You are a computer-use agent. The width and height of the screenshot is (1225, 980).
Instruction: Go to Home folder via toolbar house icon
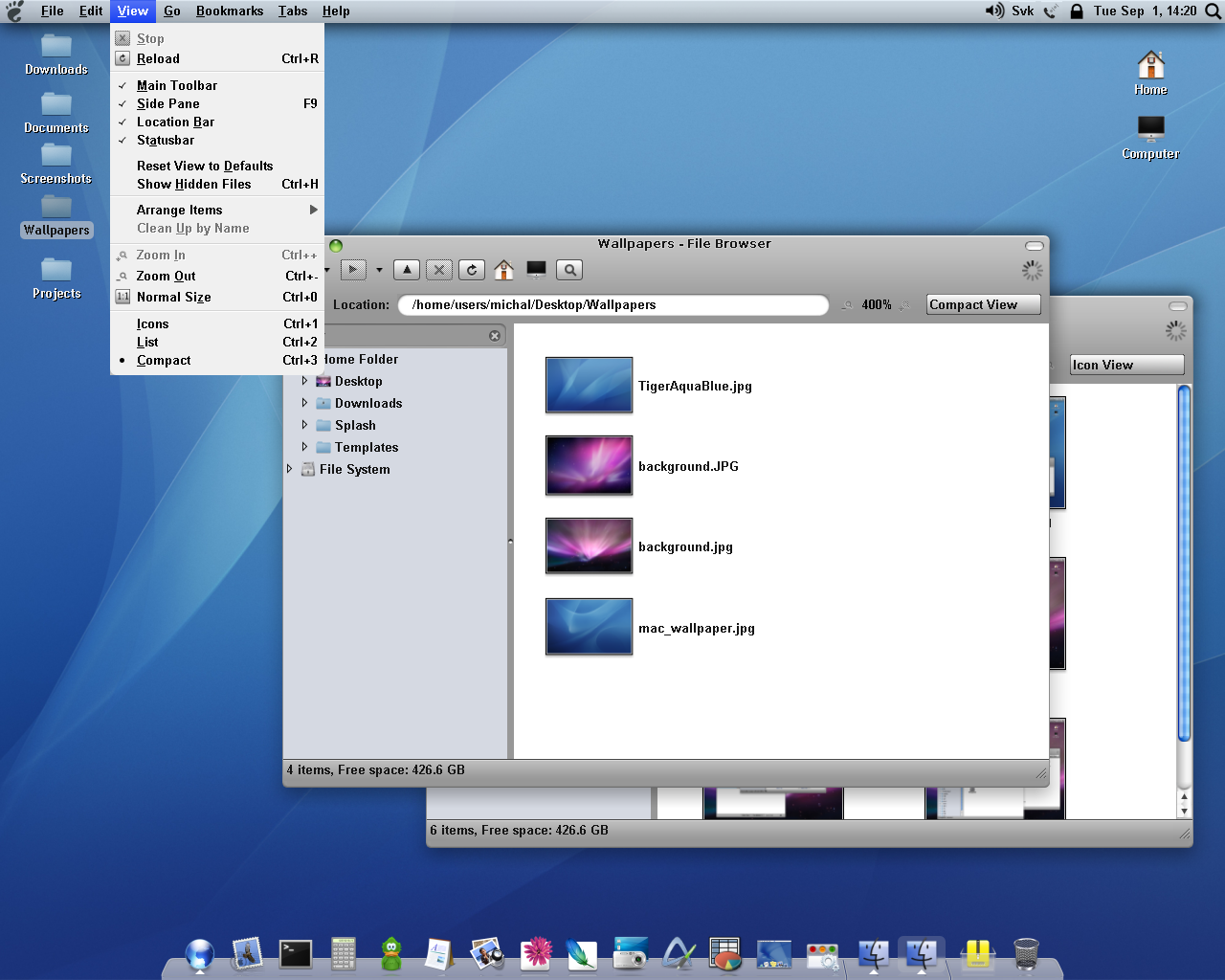point(503,270)
